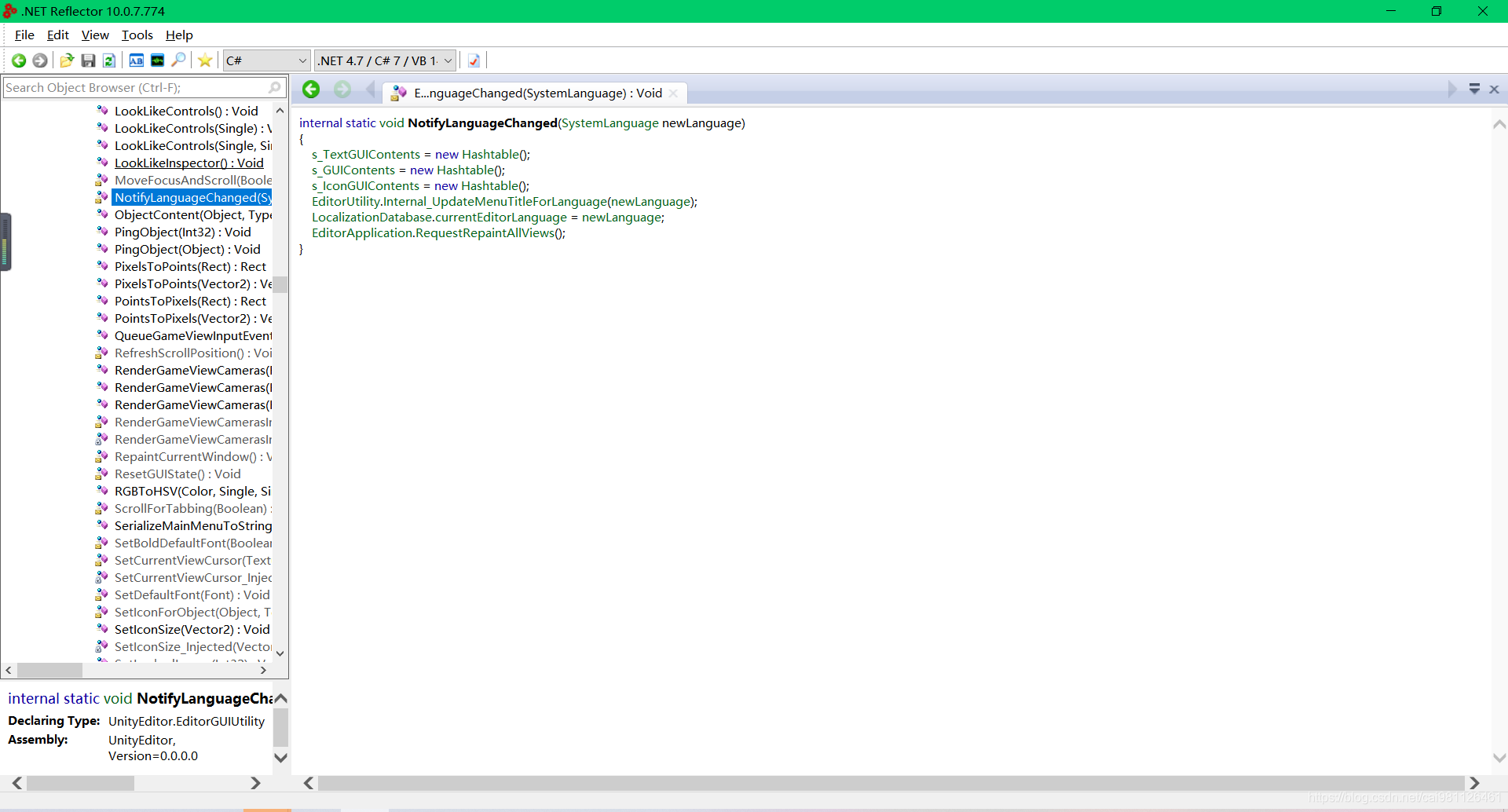
Task: Open an assembly using the folder icon
Action: [x=67, y=60]
